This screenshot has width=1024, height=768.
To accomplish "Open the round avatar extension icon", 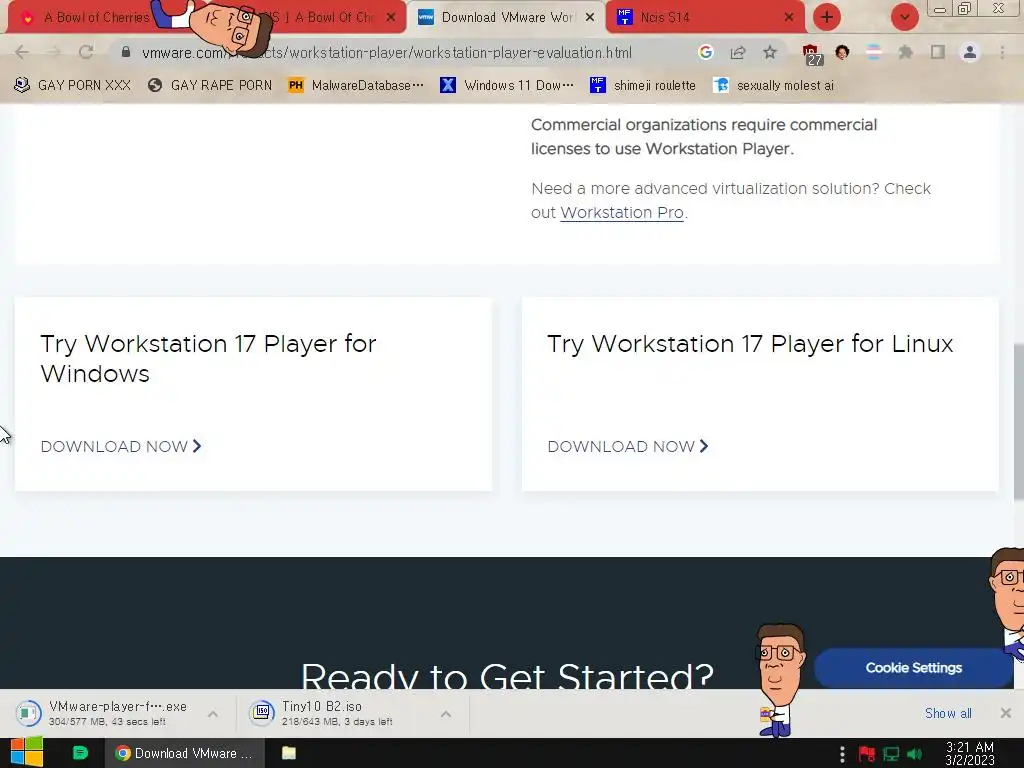I will coord(842,52).
